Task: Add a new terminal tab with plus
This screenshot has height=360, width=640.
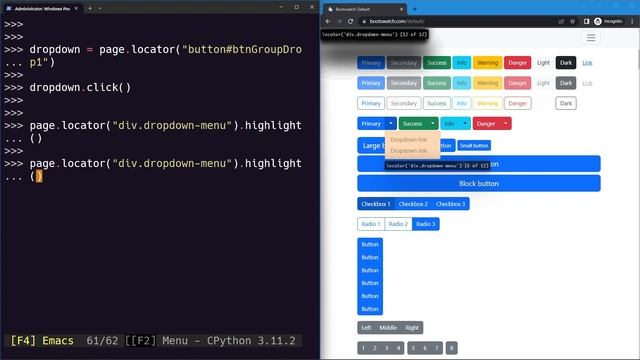Action: (90, 8)
